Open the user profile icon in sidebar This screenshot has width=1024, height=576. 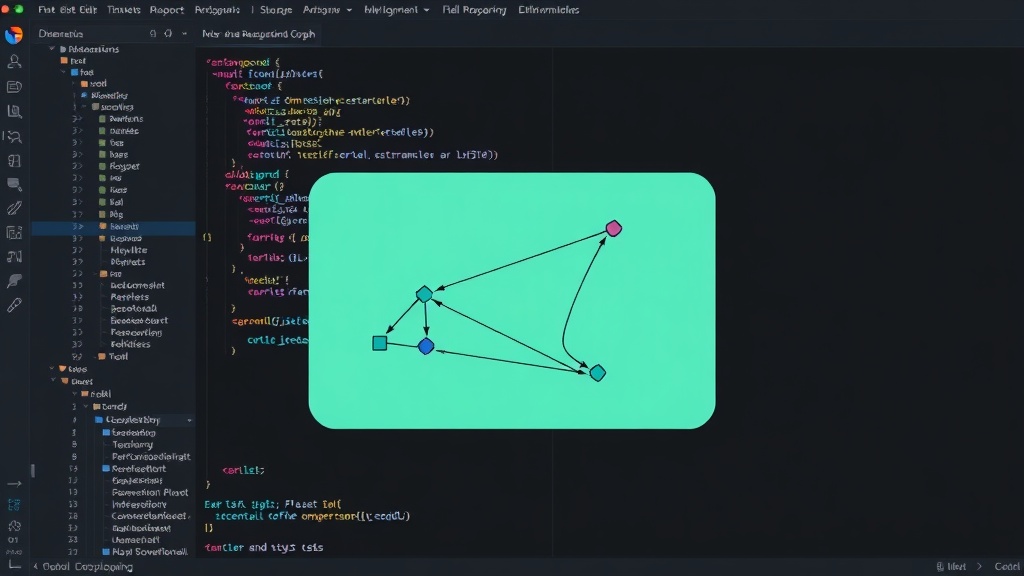coord(14,61)
